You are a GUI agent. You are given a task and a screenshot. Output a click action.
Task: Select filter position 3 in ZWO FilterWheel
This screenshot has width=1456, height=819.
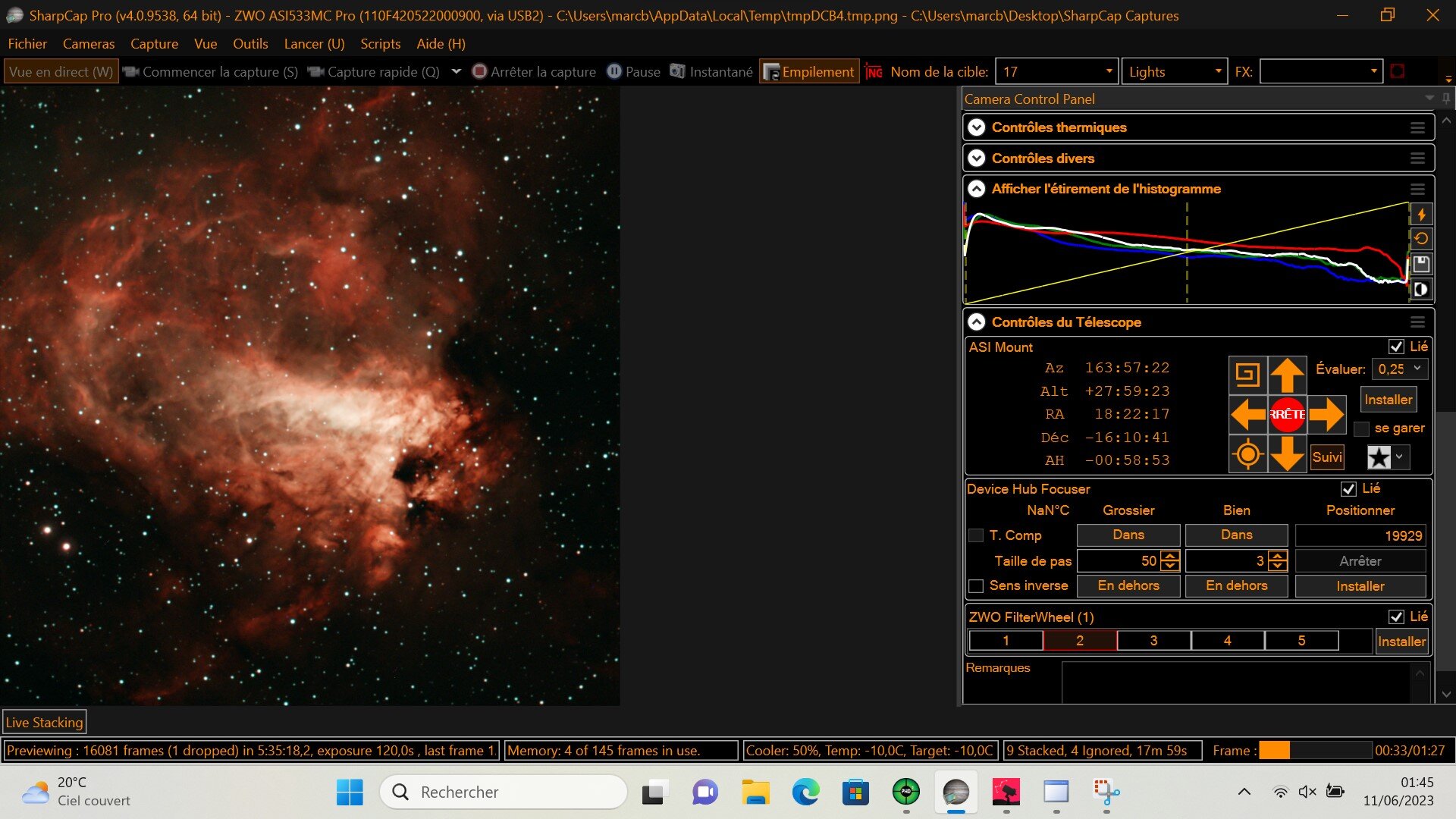[1153, 641]
